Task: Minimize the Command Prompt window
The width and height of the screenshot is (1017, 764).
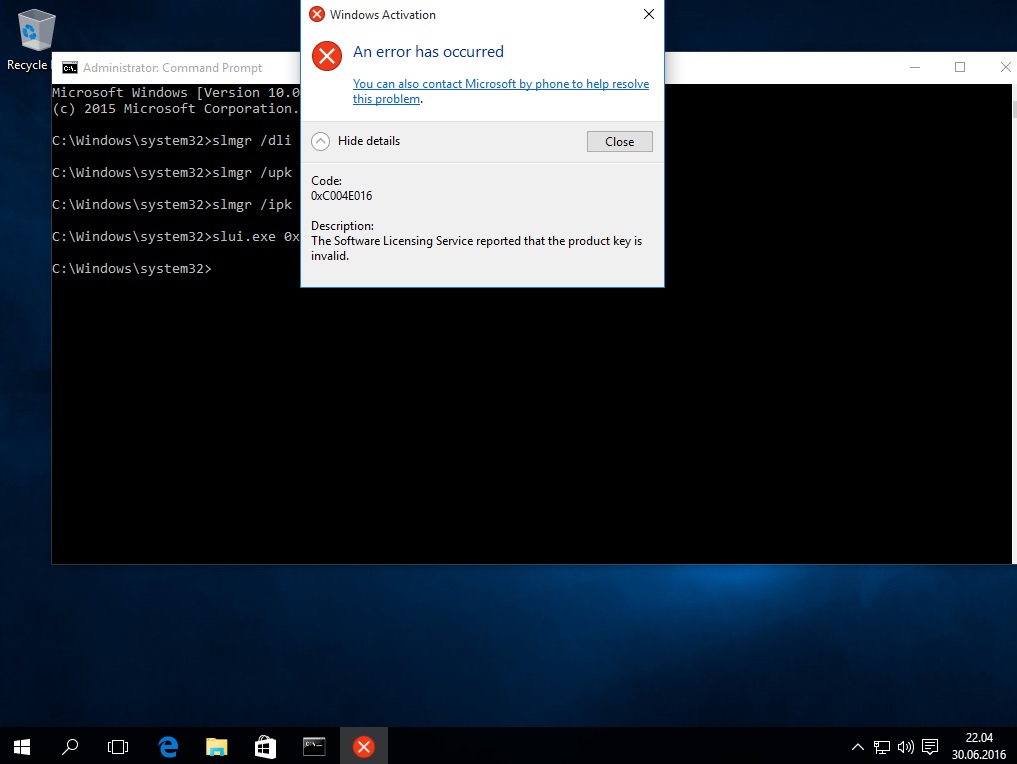Action: (915, 67)
